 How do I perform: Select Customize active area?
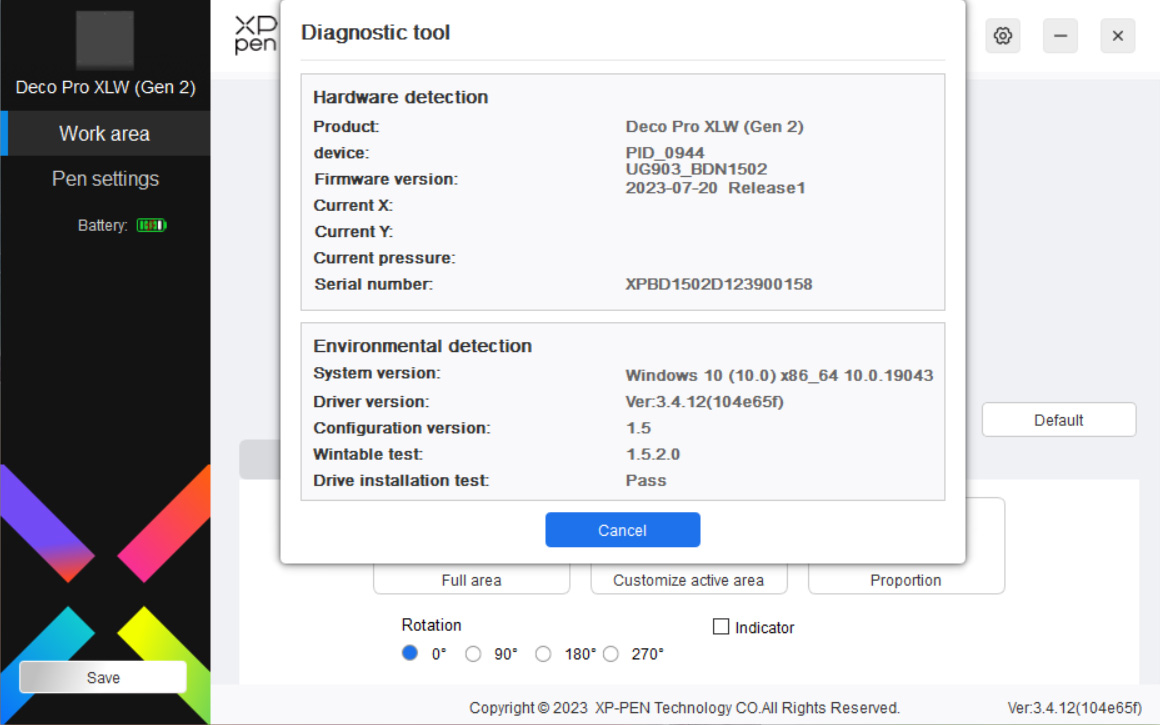[x=688, y=580]
